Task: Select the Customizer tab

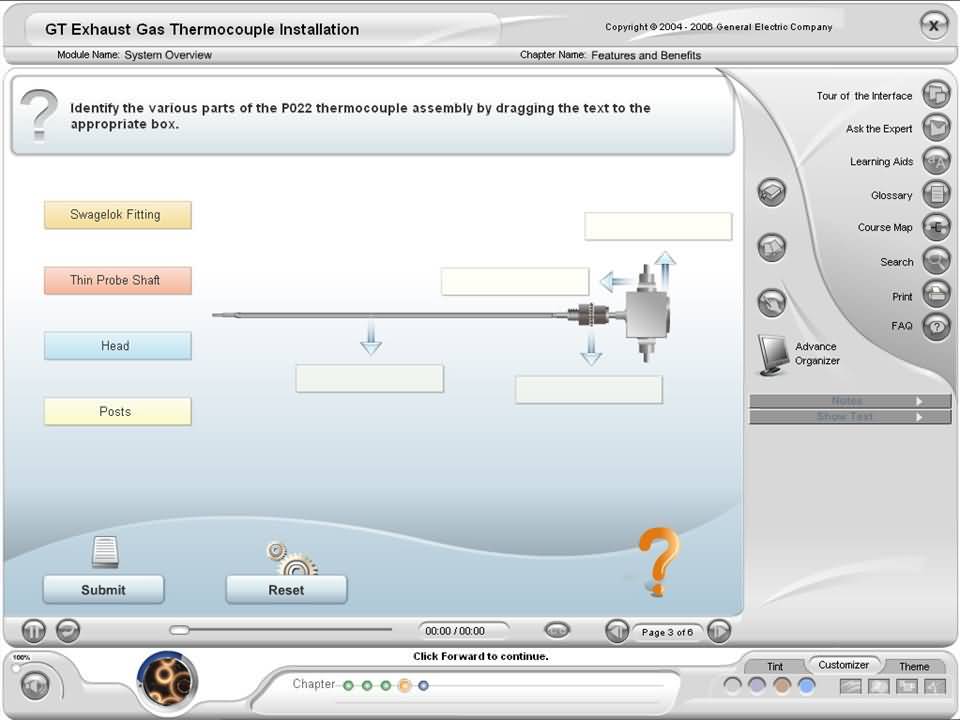Action: pos(843,664)
